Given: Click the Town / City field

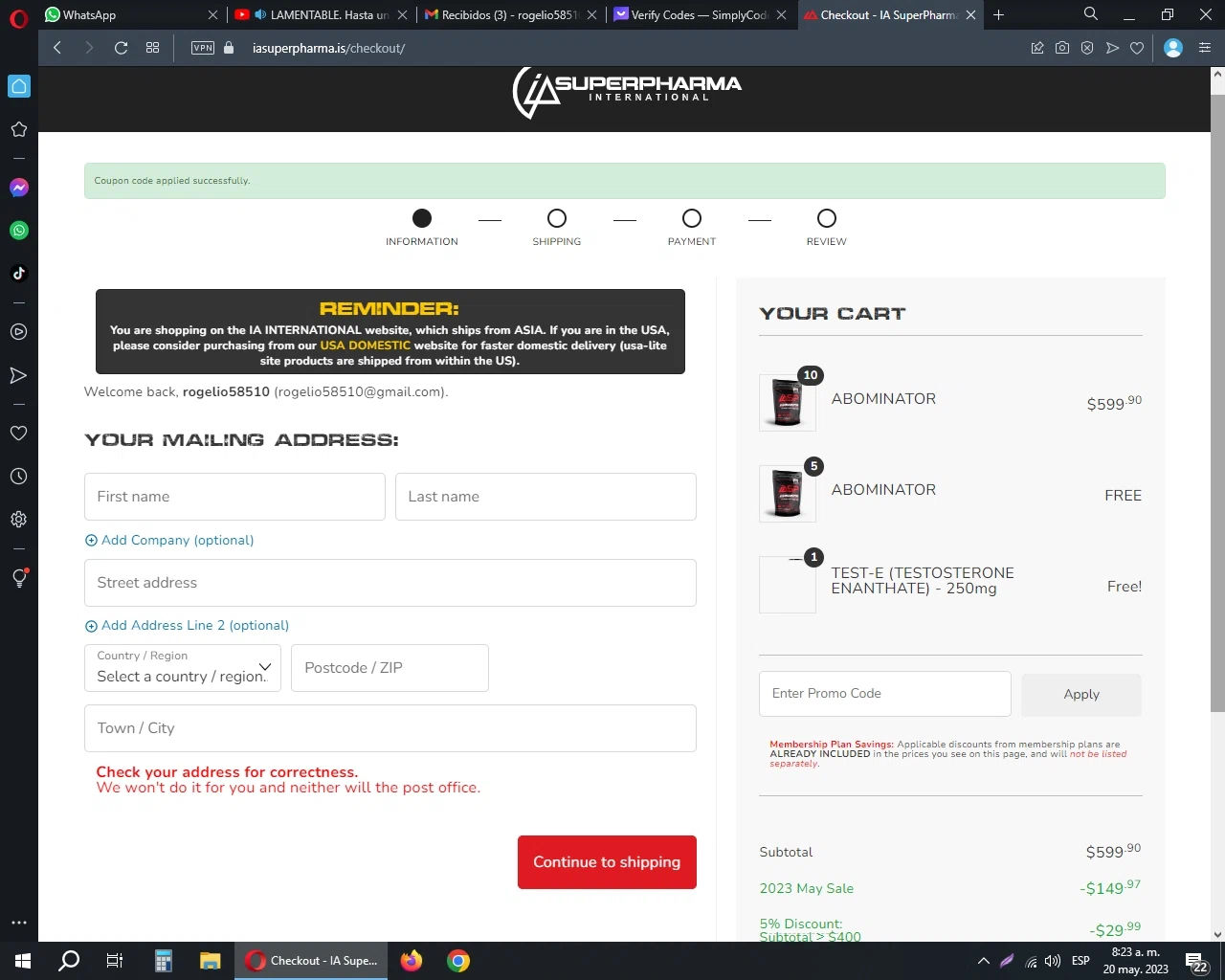Looking at the screenshot, I should coord(390,728).
